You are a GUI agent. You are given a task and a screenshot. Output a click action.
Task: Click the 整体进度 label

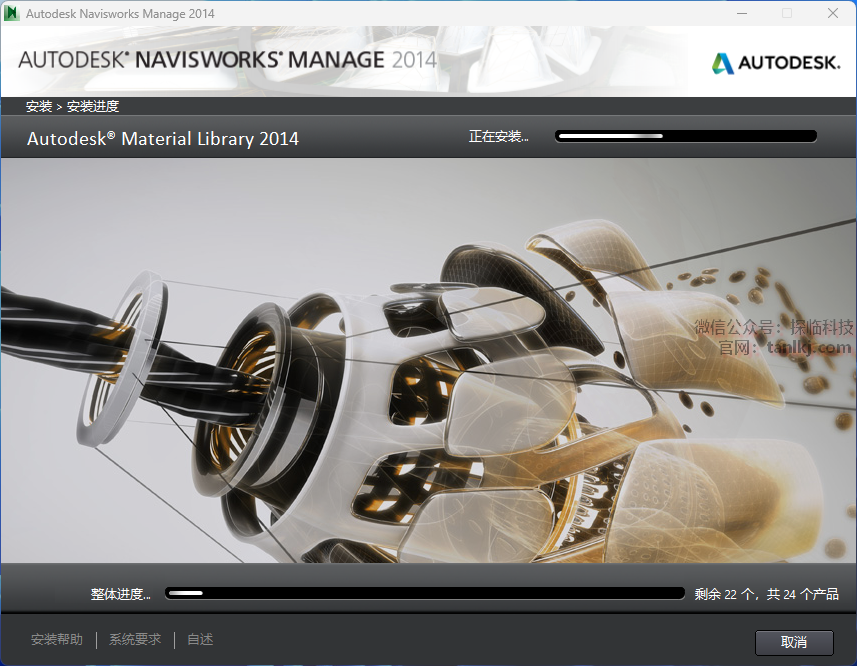click(120, 594)
